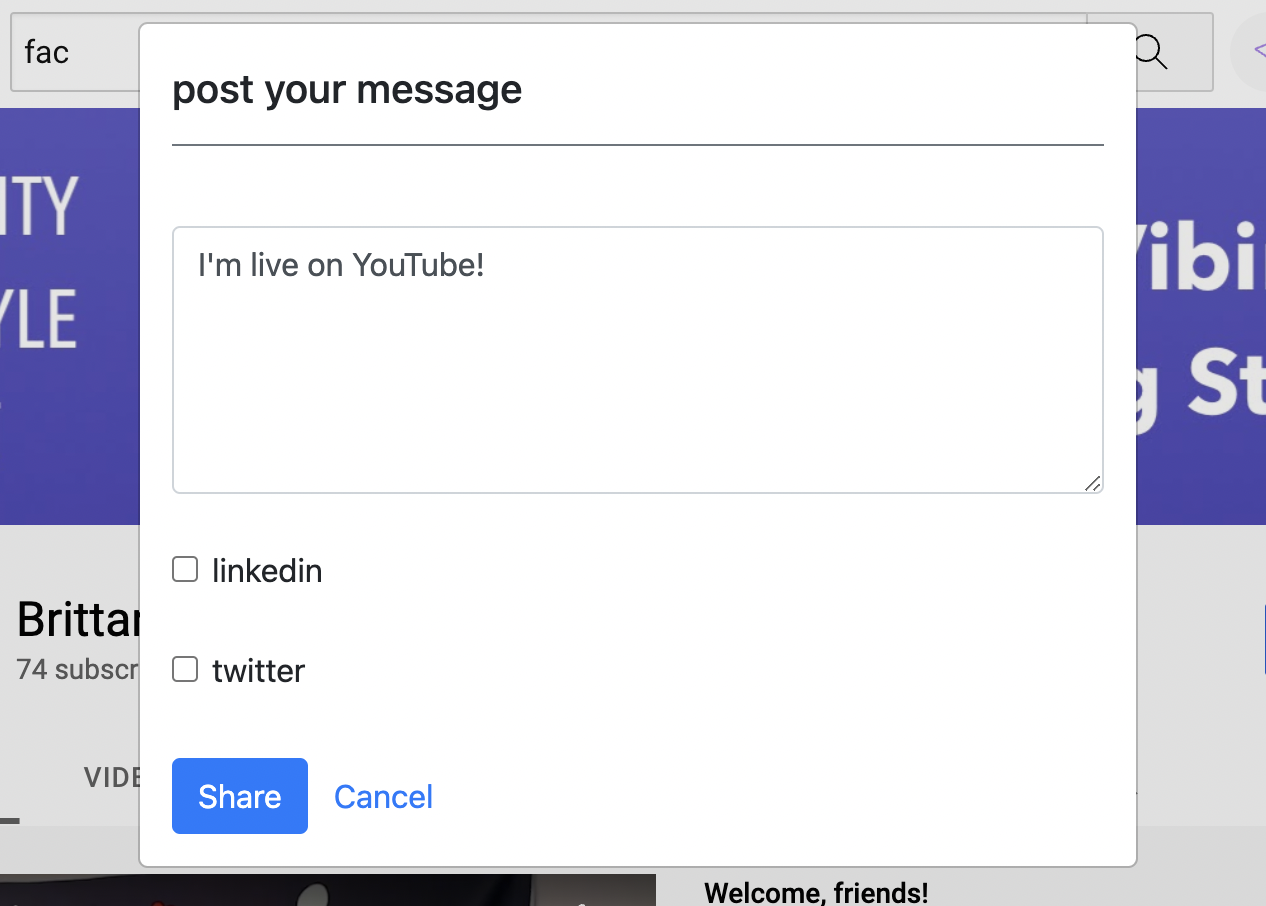Image resolution: width=1266 pixels, height=906 pixels.
Task: Check the linkedin checkbox
Action: coord(185,570)
